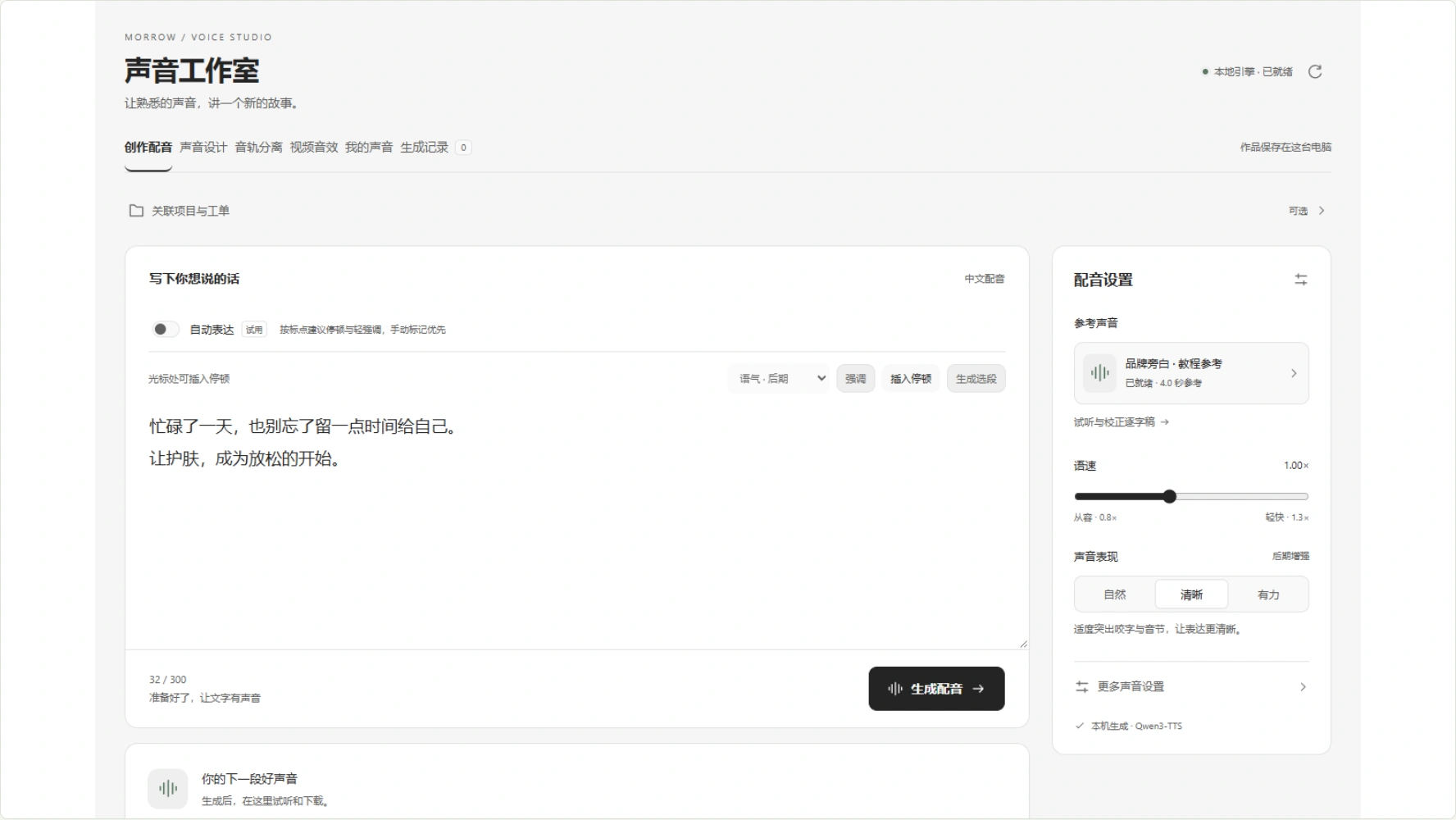The width and height of the screenshot is (1456, 820).
Task: Click the checkmark icon beside 本机生成
Action: 1080,726
